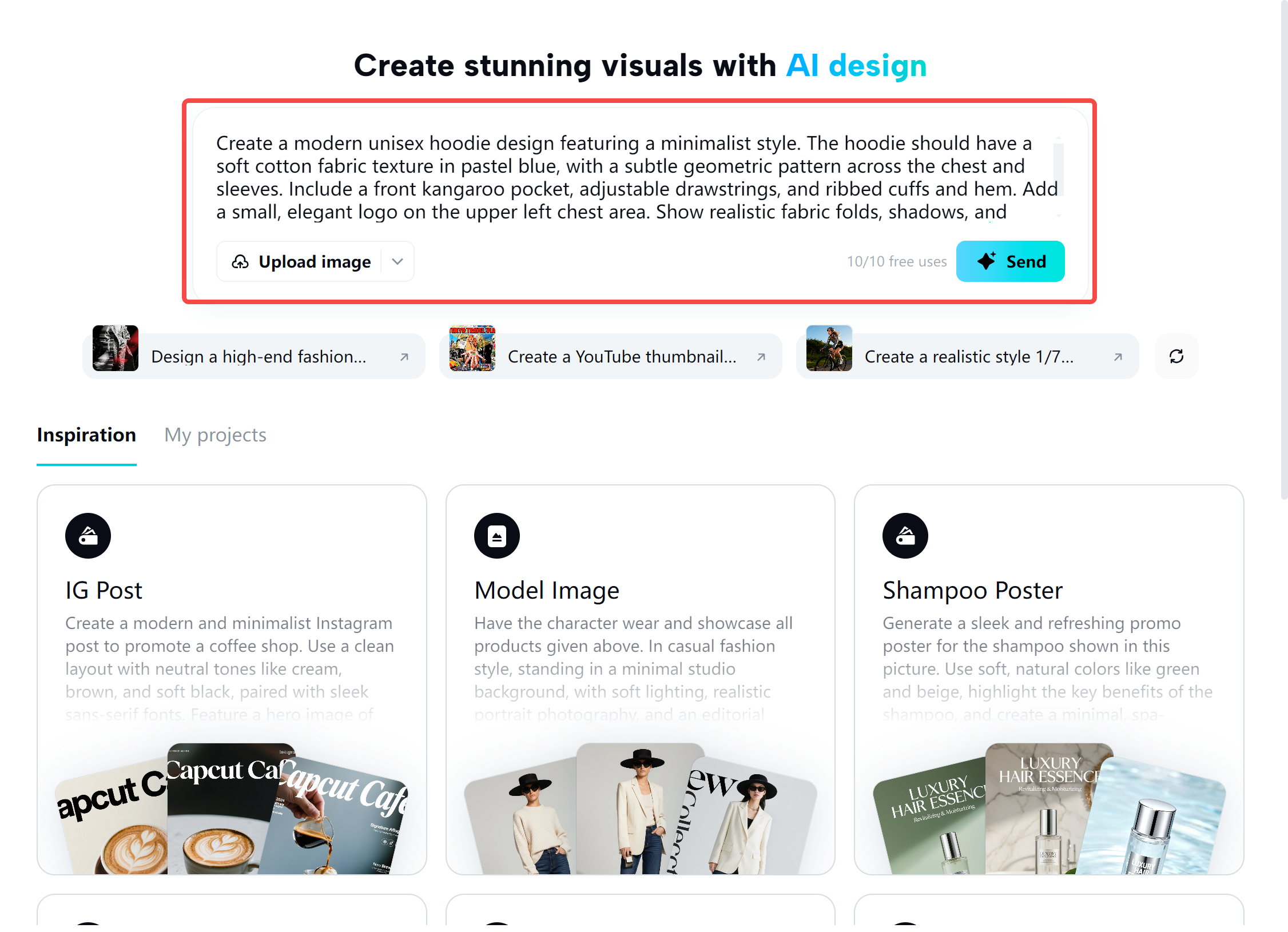Click the Send sparkle icon
The width and height of the screenshot is (1288, 932).
[987, 261]
